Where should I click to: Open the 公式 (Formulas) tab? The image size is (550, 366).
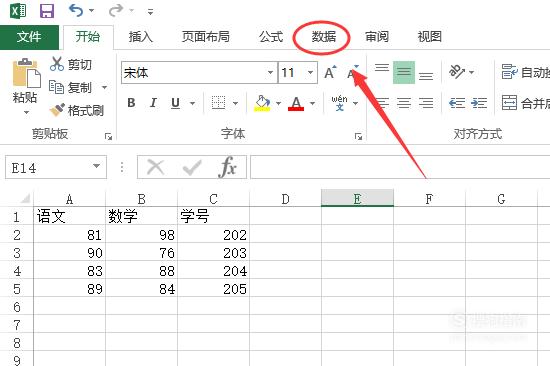[x=271, y=37]
